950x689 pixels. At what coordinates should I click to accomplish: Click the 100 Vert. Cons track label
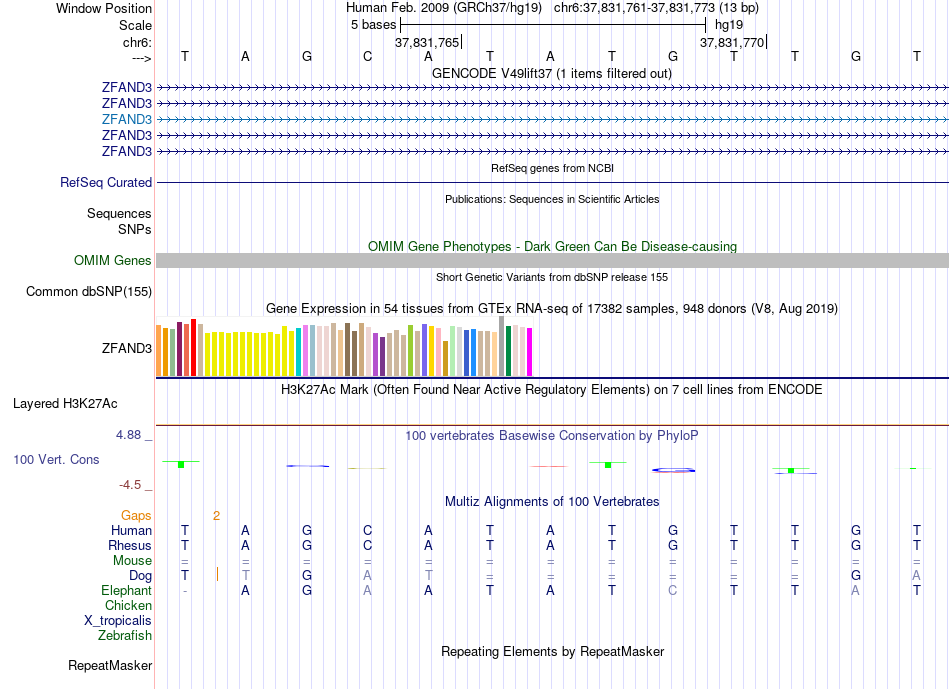[x=56, y=459]
